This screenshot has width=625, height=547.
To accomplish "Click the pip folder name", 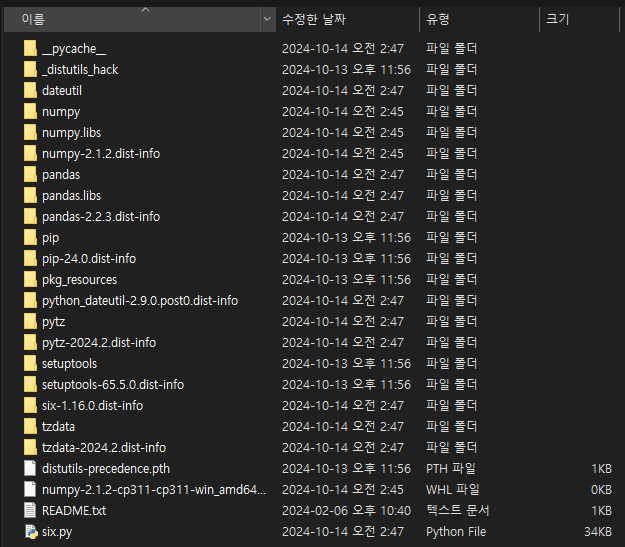I will click(x=51, y=238).
